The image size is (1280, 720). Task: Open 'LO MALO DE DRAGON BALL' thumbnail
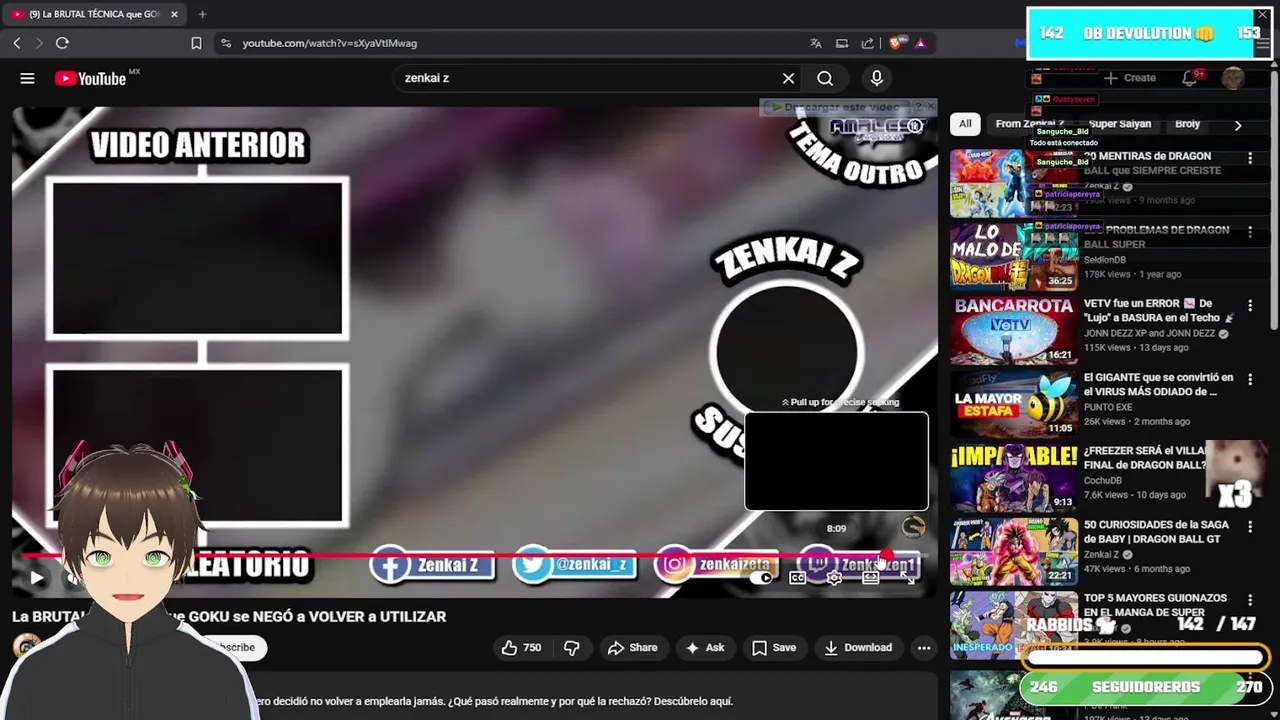pyautogui.click(x=1013, y=256)
